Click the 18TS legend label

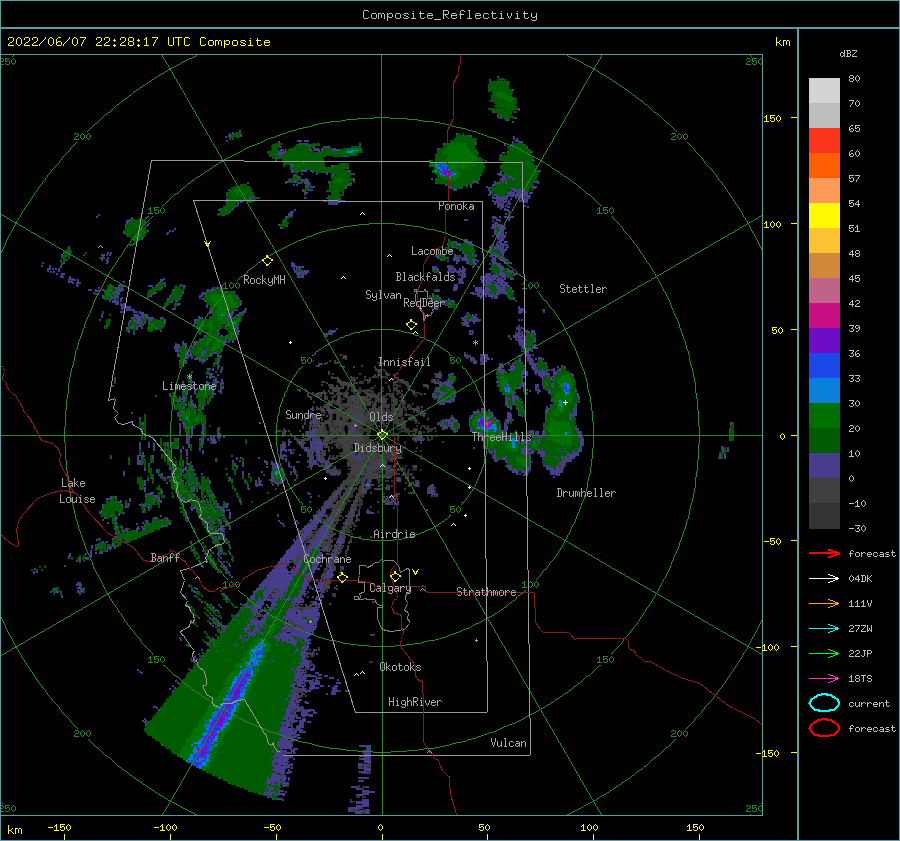pos(860,679)
